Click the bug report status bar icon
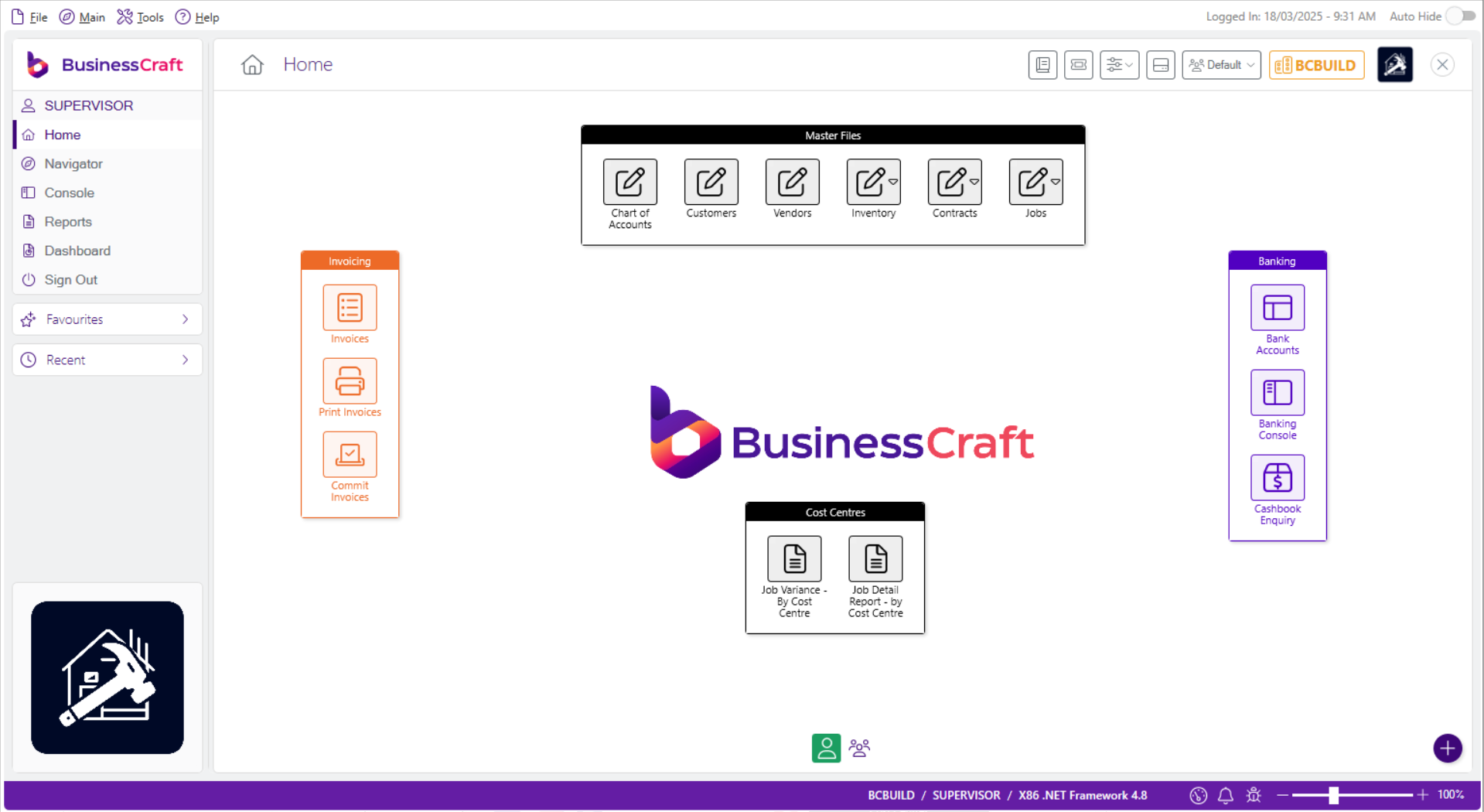Viewport: 1484px width, 812px height. coord(1254,795)
